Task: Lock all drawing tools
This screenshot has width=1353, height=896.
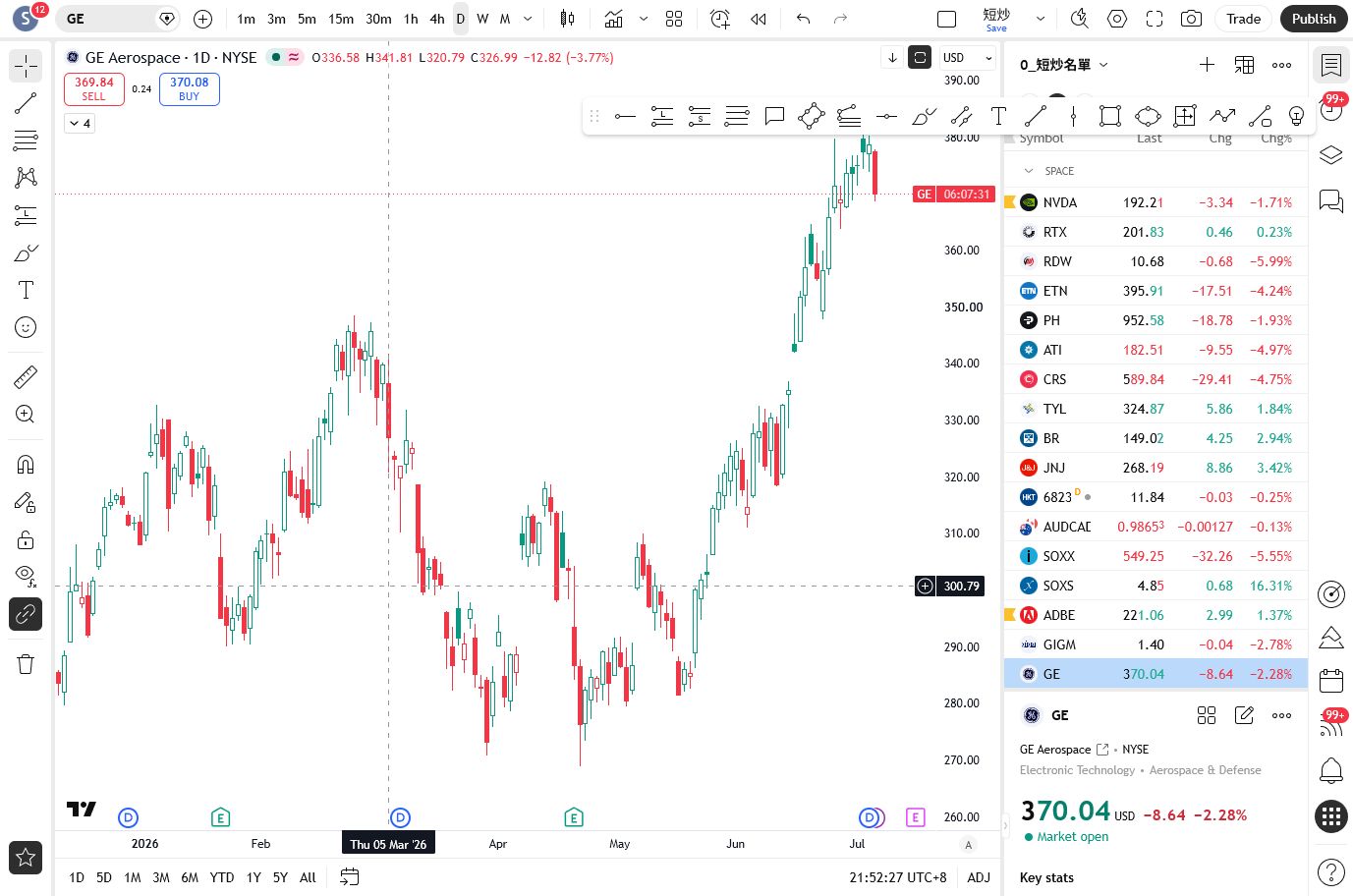Action: [x=26, y=539]
